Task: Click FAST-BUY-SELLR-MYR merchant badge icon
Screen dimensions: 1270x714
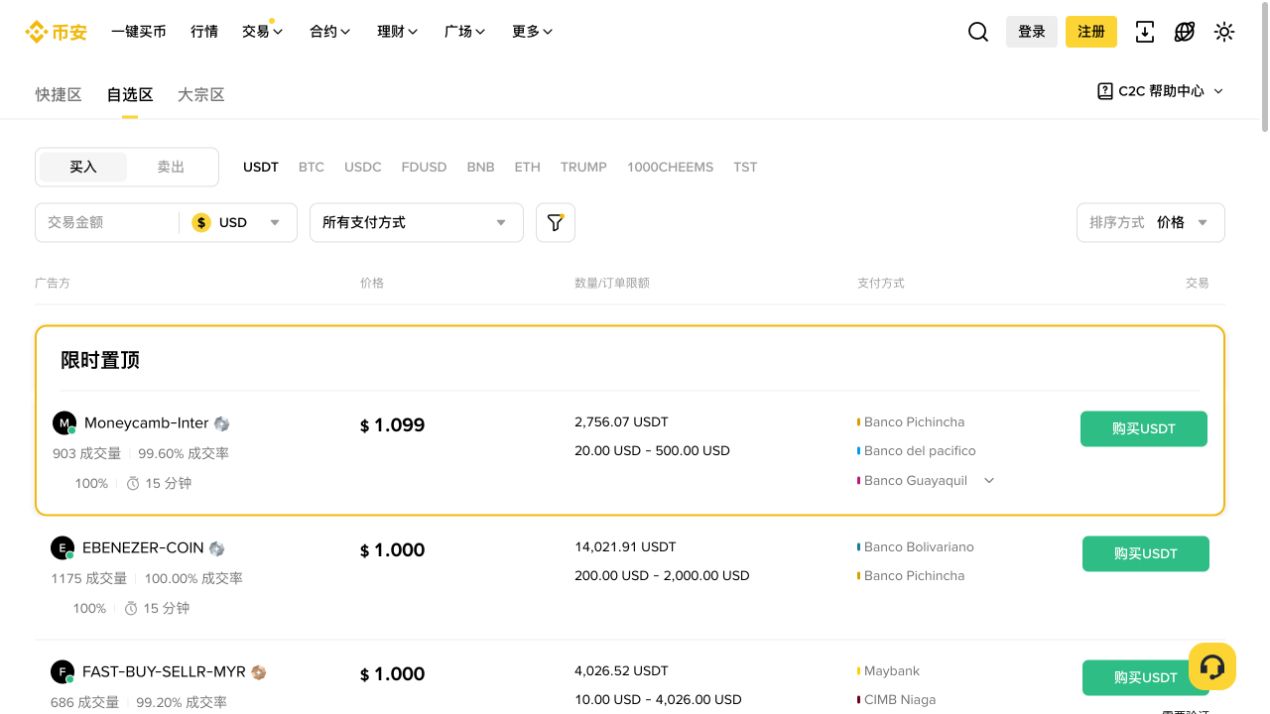Action: point(258,672)
